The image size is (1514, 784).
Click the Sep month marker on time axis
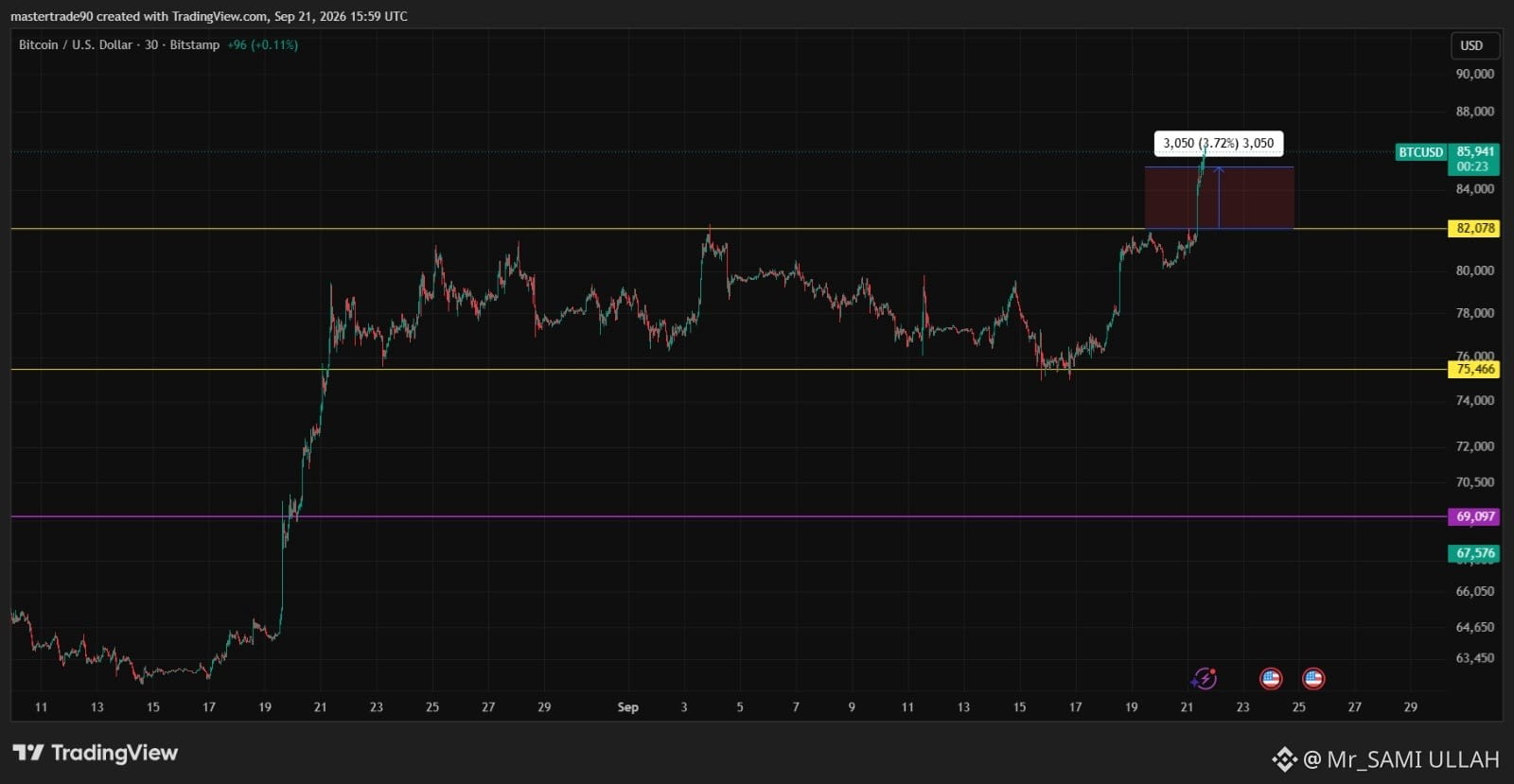click(627, 707)
